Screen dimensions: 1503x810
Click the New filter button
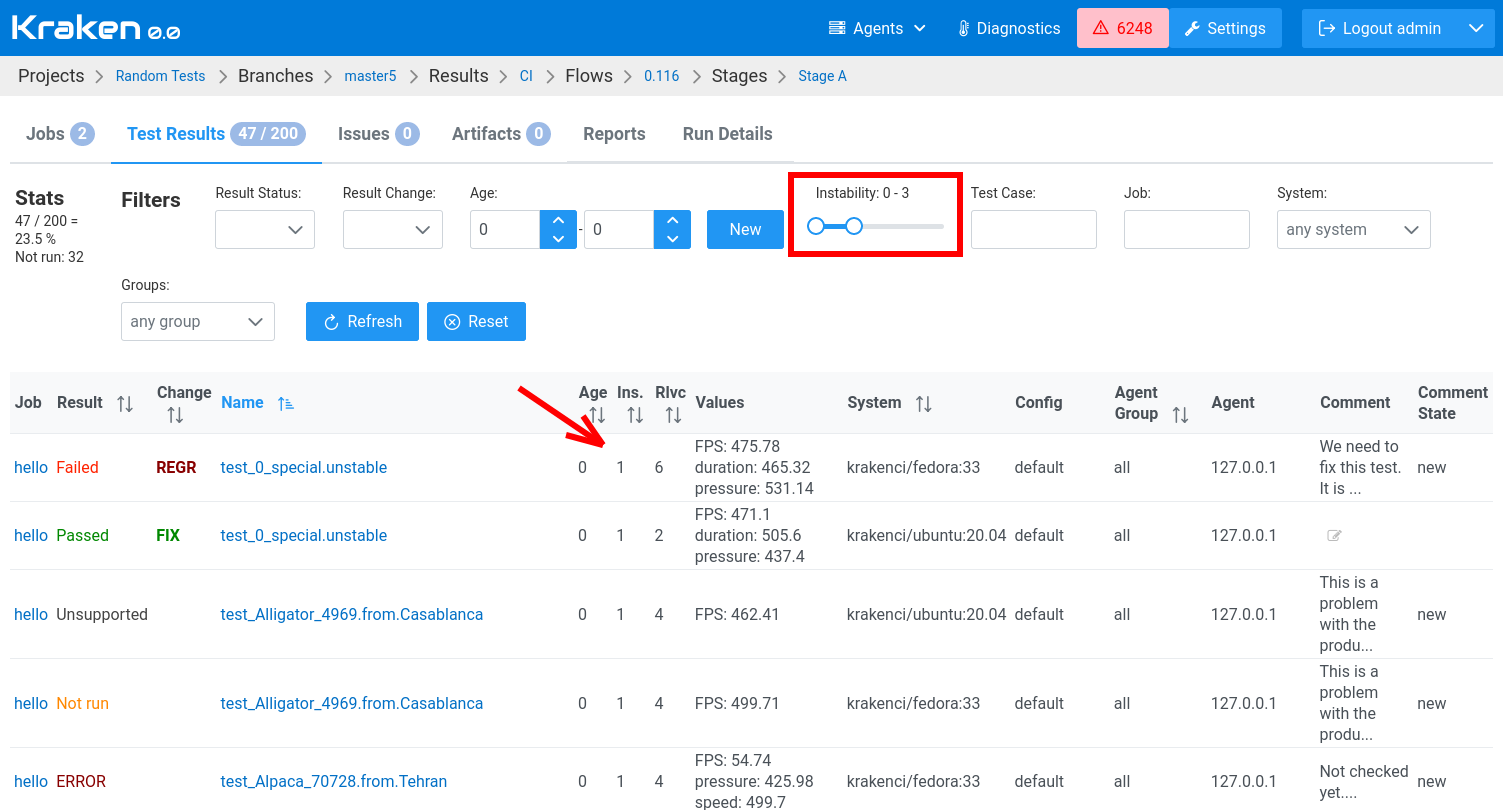745,229
